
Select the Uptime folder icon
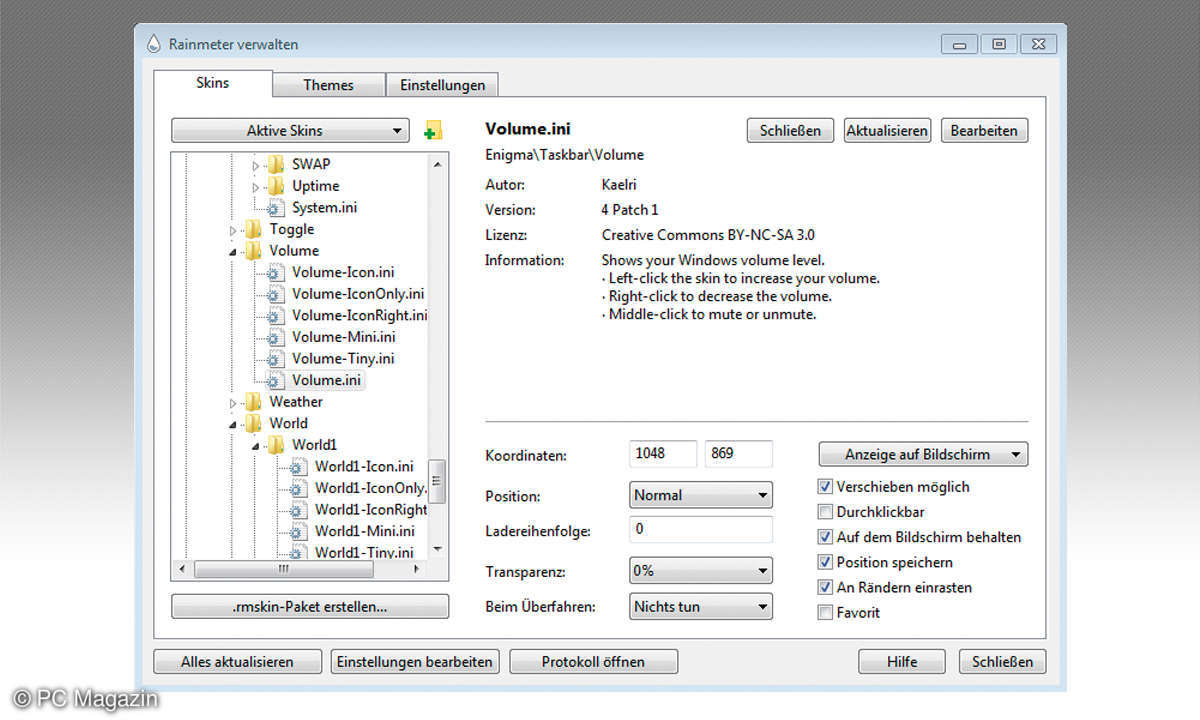click(275, 186)
